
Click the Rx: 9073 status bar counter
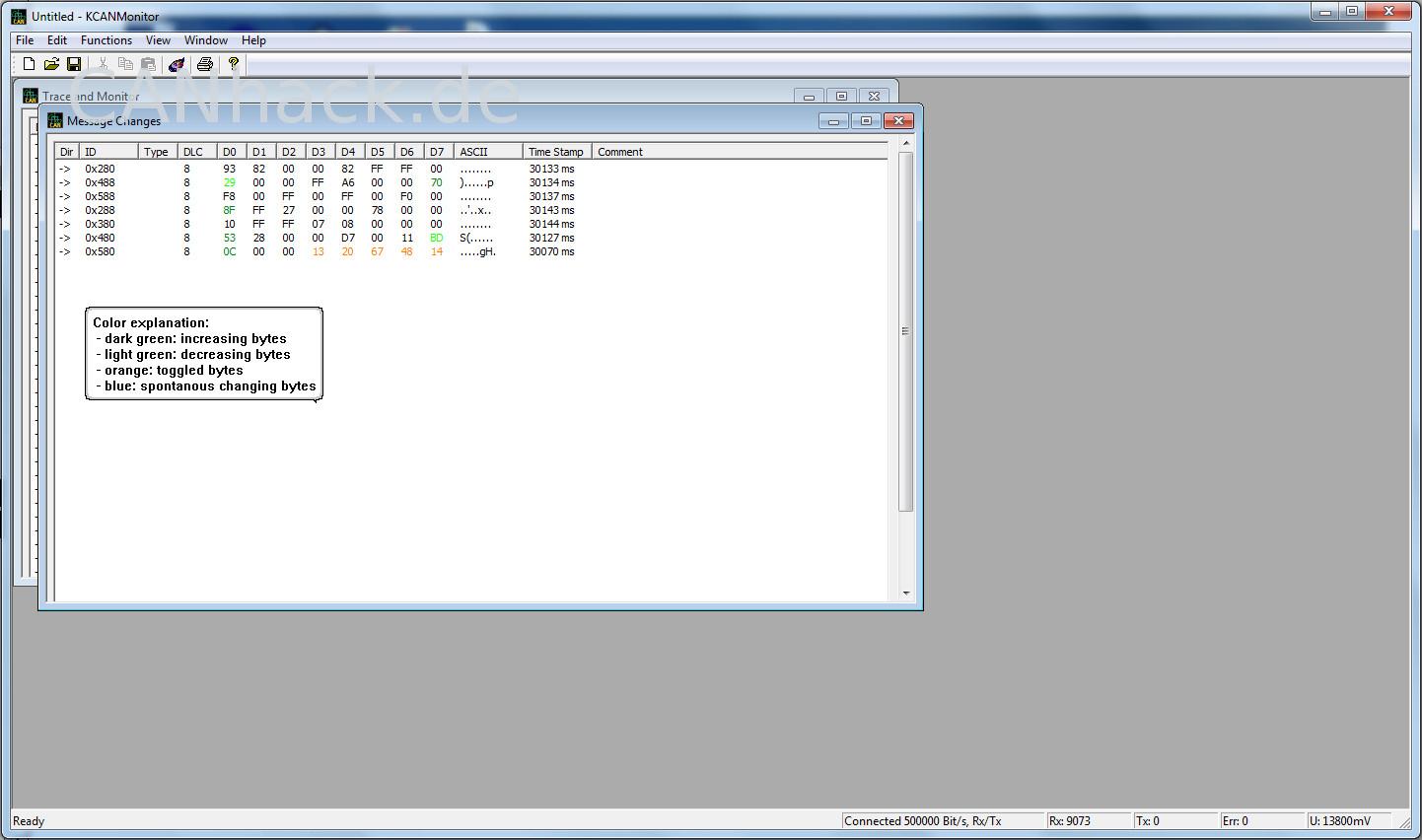pos(1088,820)
